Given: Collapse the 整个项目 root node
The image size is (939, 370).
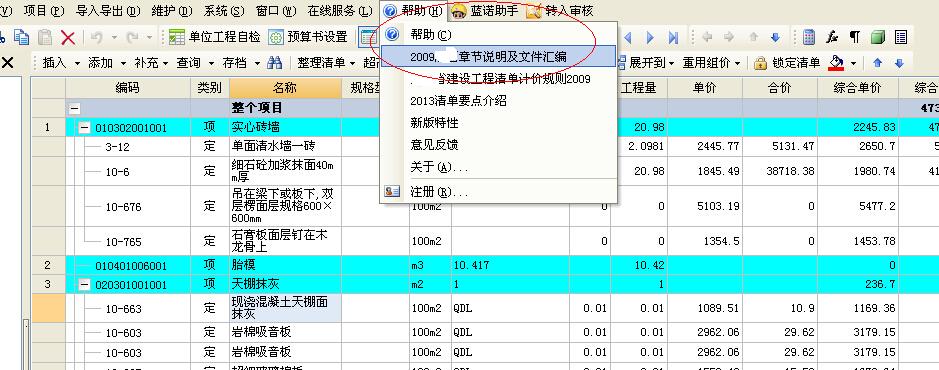Looking at the screenshot, I should pyautogui.click(x=75, y=109).
